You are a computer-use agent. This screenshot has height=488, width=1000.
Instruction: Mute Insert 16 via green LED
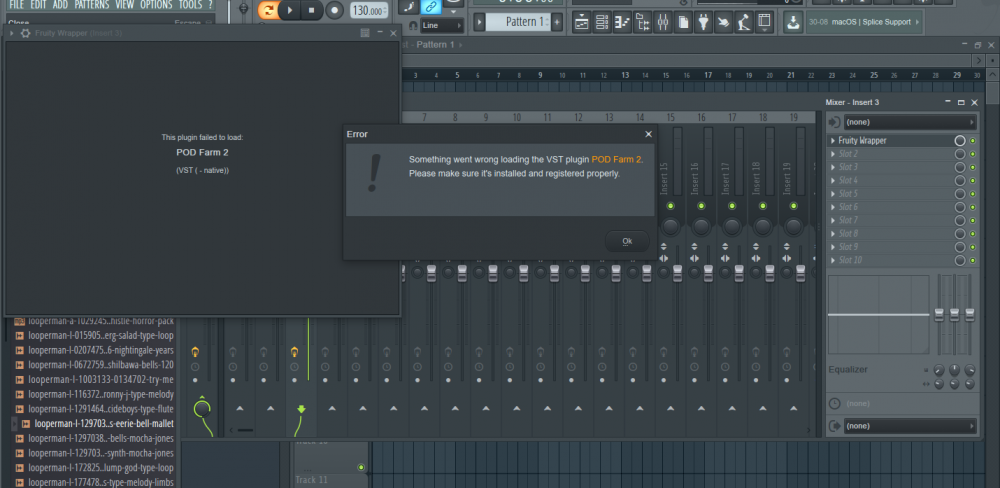tap(701, 206)
